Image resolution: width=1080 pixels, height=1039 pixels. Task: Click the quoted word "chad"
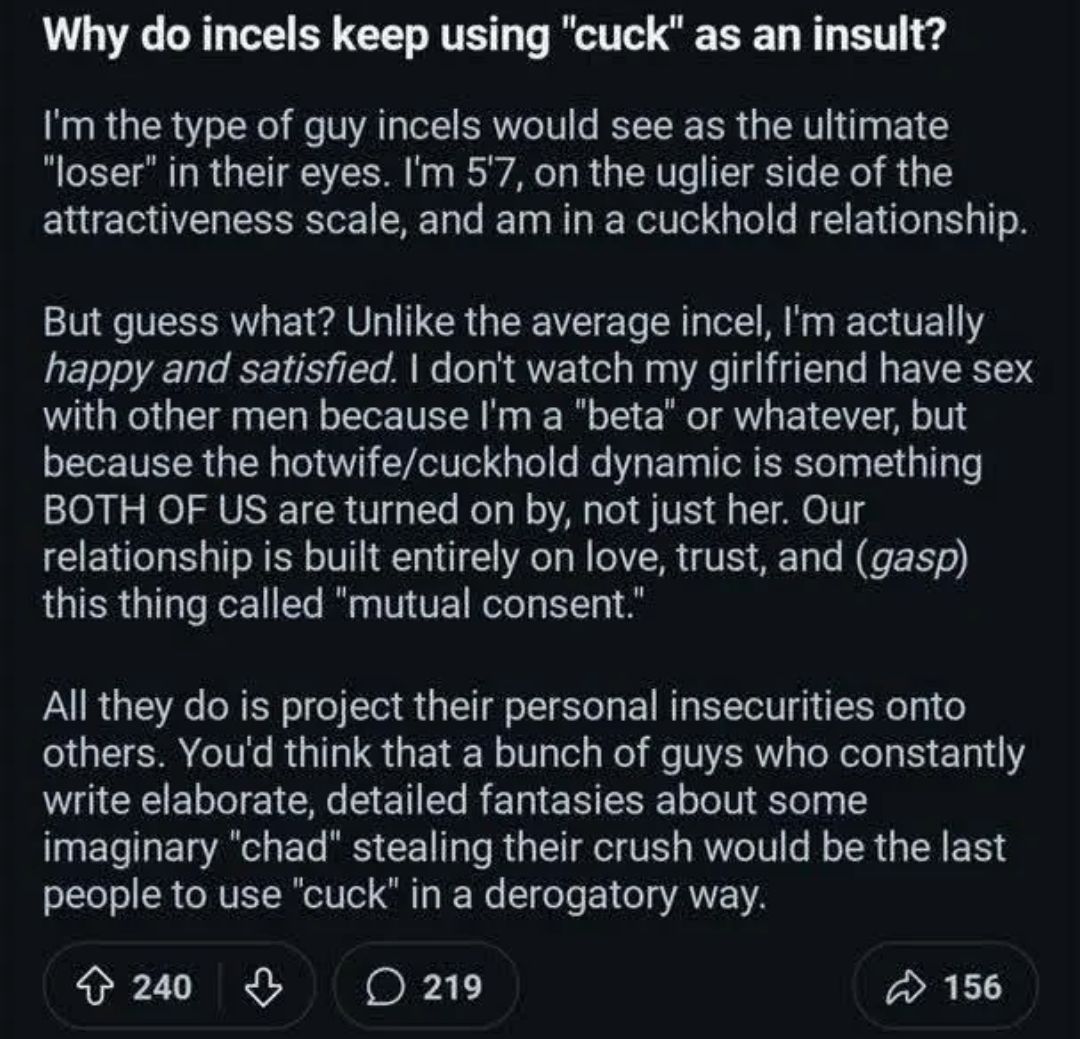tap(290, 848)
